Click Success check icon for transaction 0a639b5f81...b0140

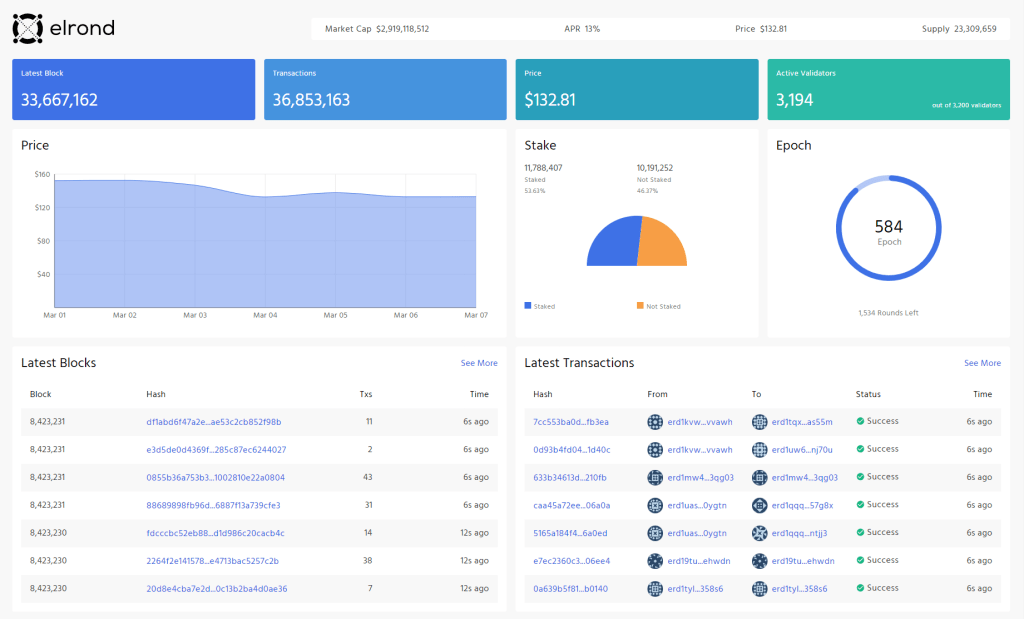[x=860, y=589]
